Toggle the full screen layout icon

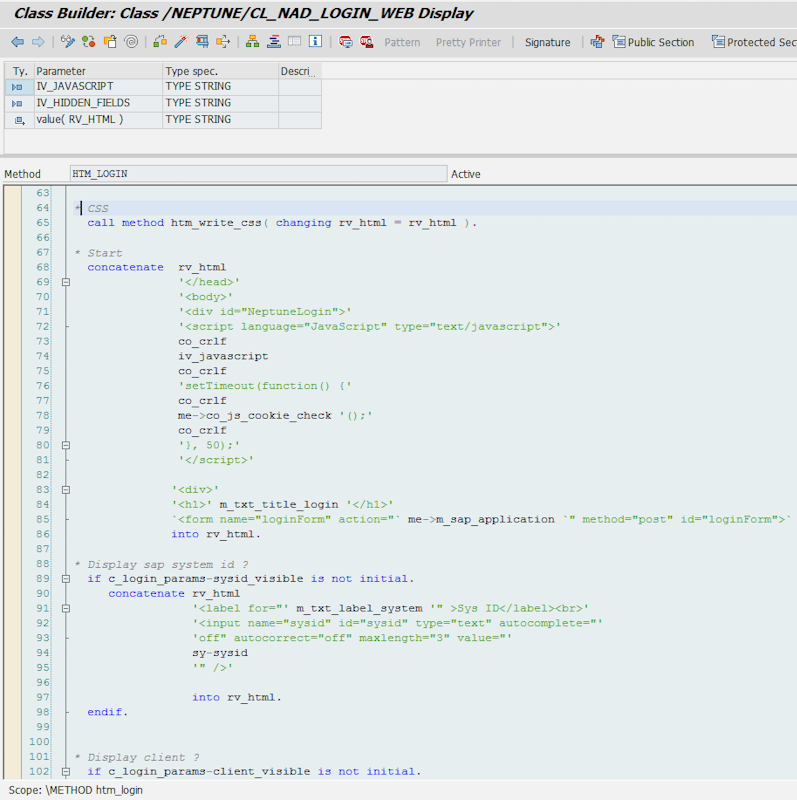coord(294,42)
